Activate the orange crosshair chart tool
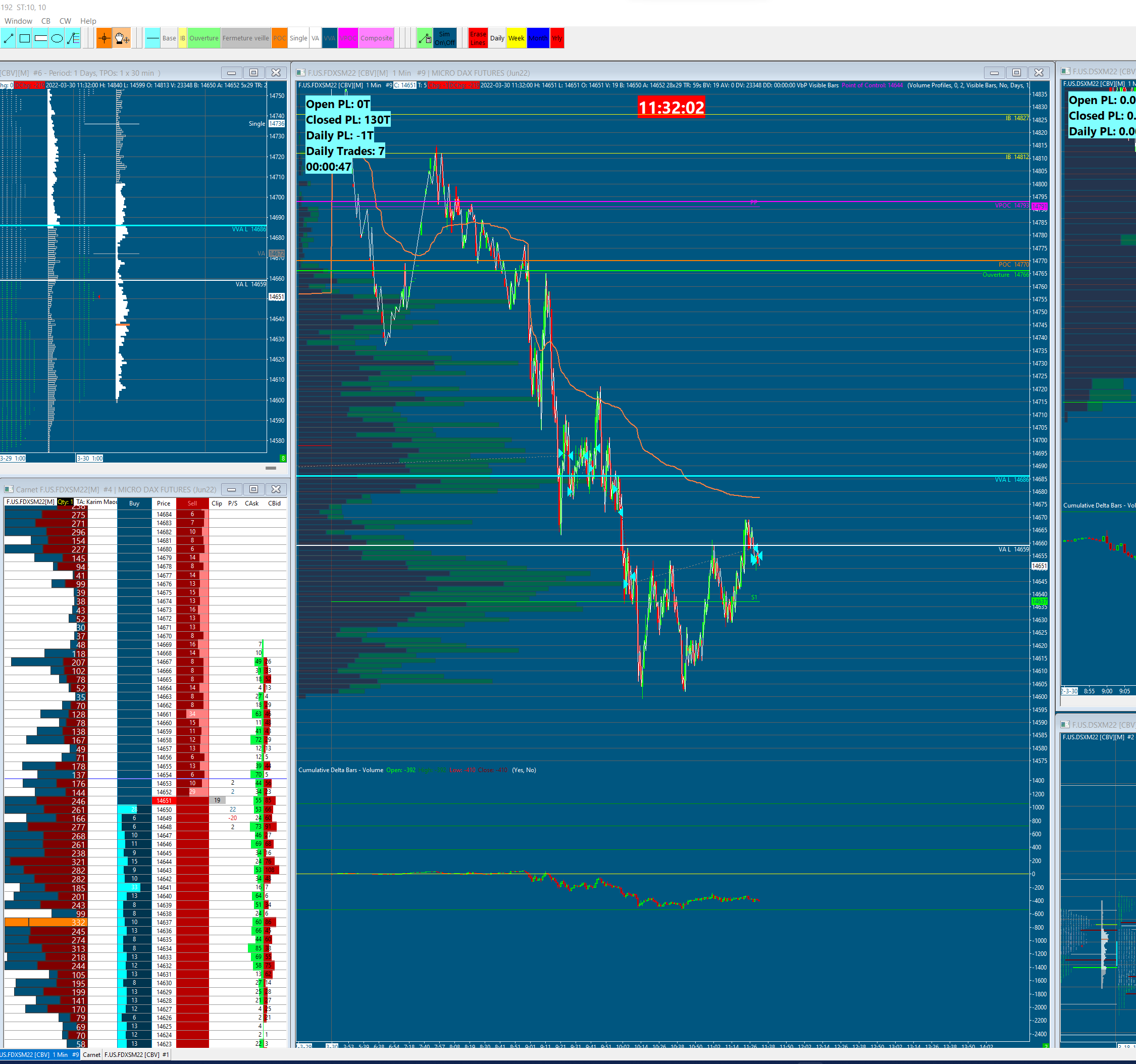The width and height of the screenshot is (1136, 1064). click(x=104, y=38)
